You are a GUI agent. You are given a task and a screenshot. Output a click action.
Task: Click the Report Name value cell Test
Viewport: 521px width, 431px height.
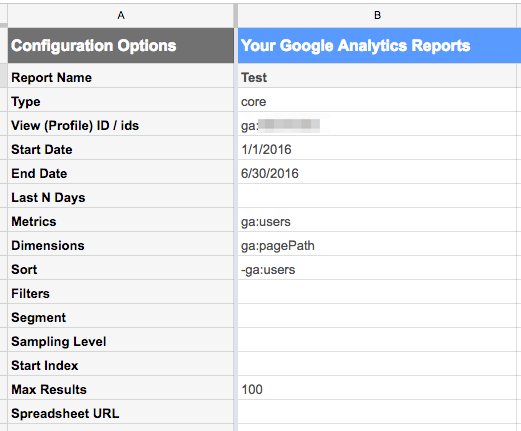click(x=377, y=76)
